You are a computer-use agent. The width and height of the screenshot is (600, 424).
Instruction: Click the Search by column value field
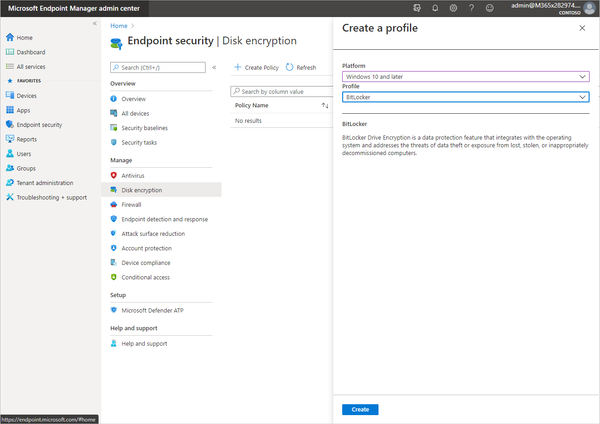(282, 91)
